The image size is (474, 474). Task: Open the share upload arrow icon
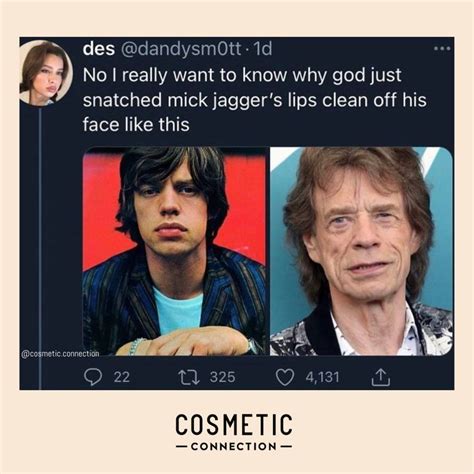(x=381, y=377)
